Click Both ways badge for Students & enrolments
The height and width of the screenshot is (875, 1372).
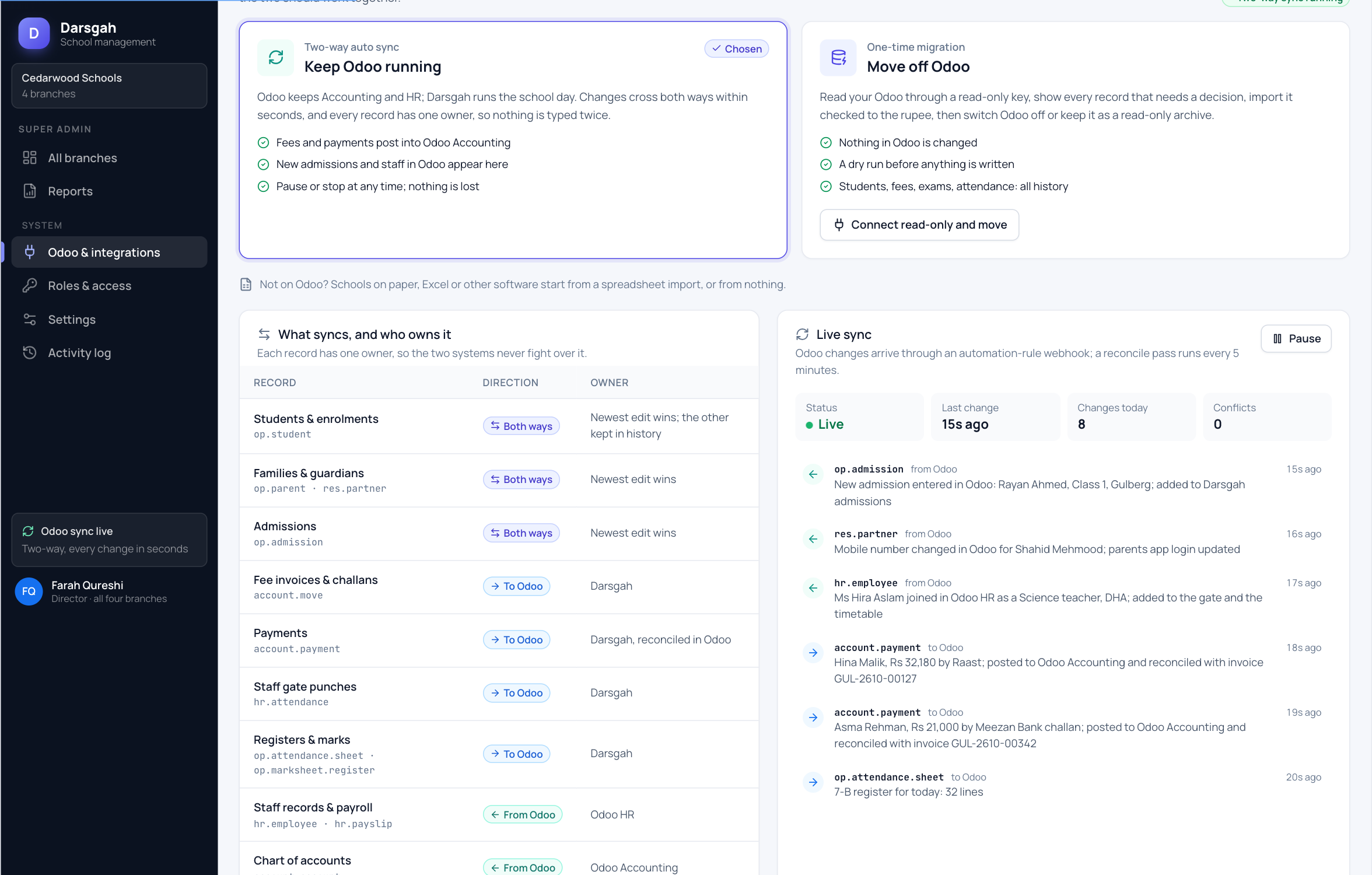[x=521, y=426]
